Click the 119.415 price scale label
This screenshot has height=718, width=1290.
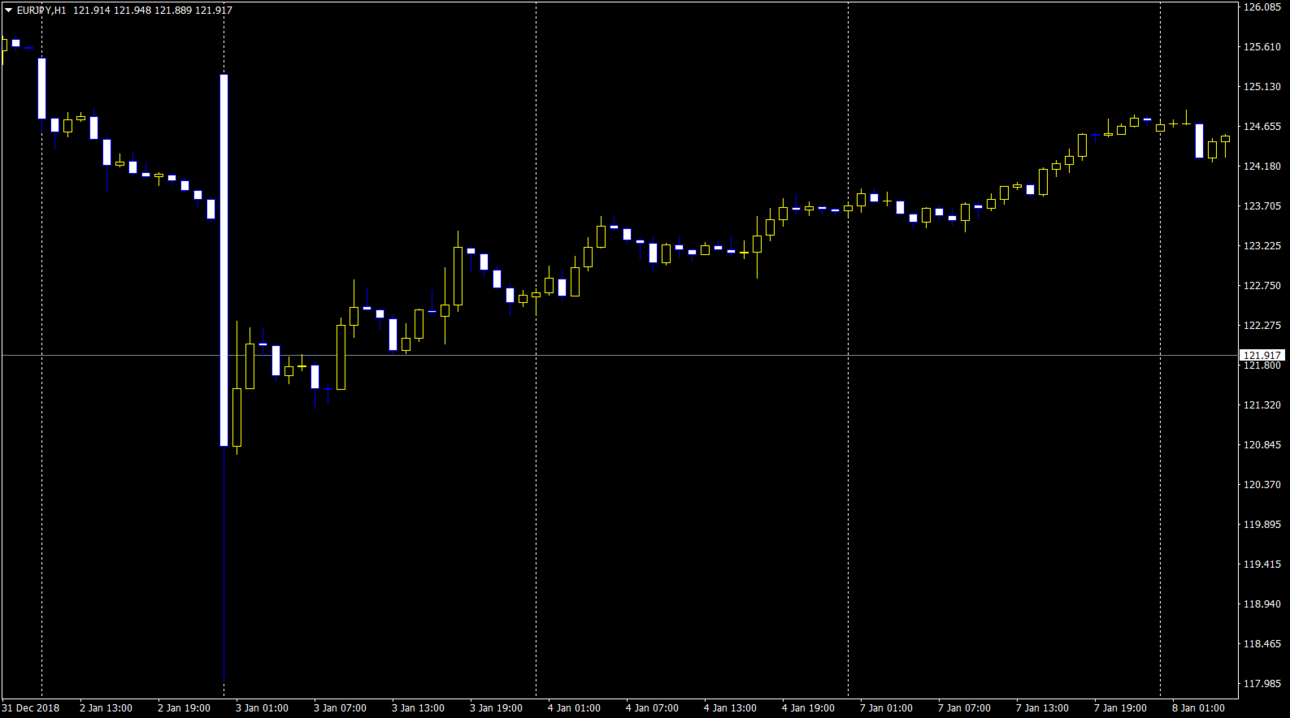click(x=1261, y=564)
